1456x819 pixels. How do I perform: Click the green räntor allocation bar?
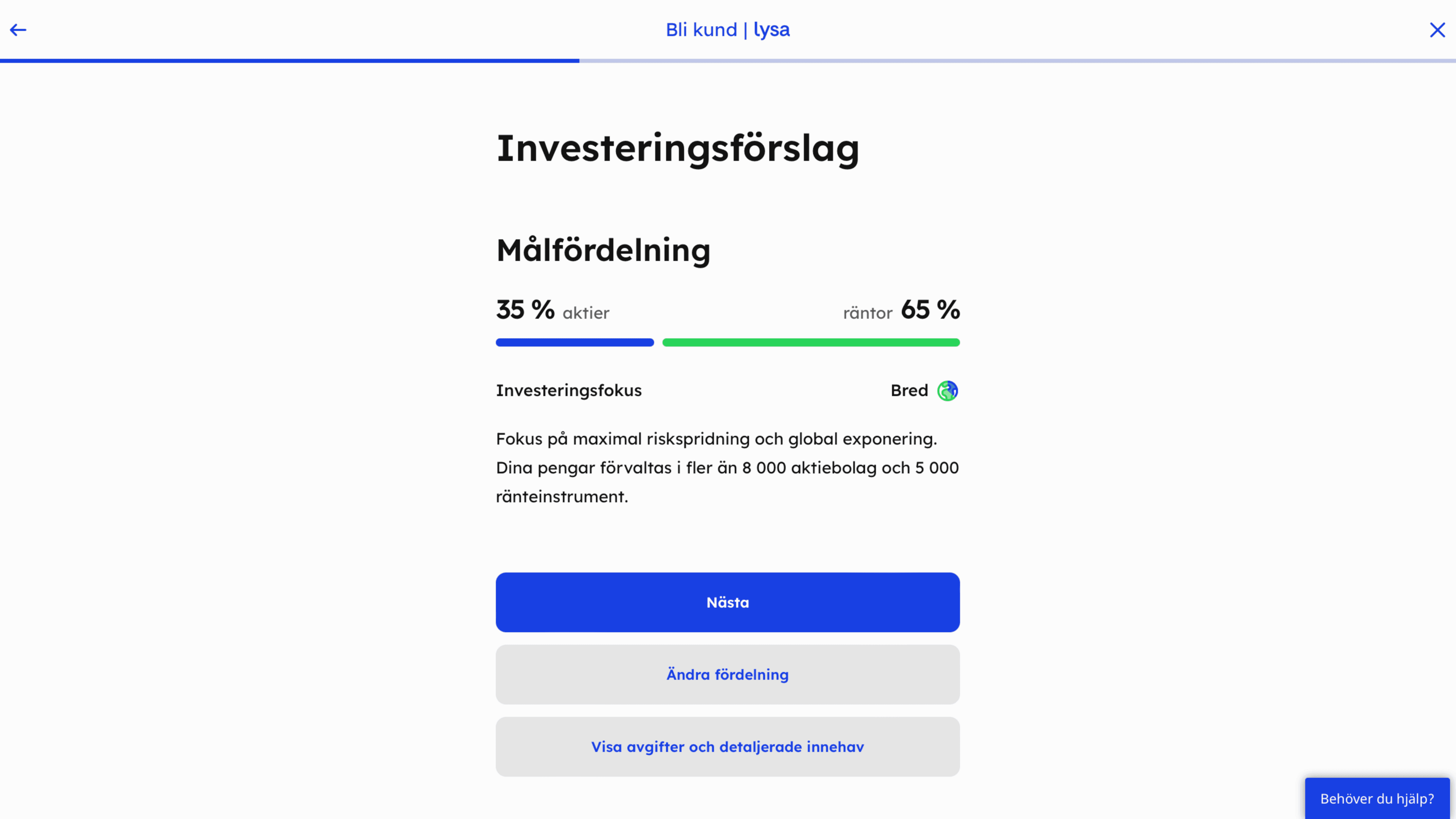811,342
